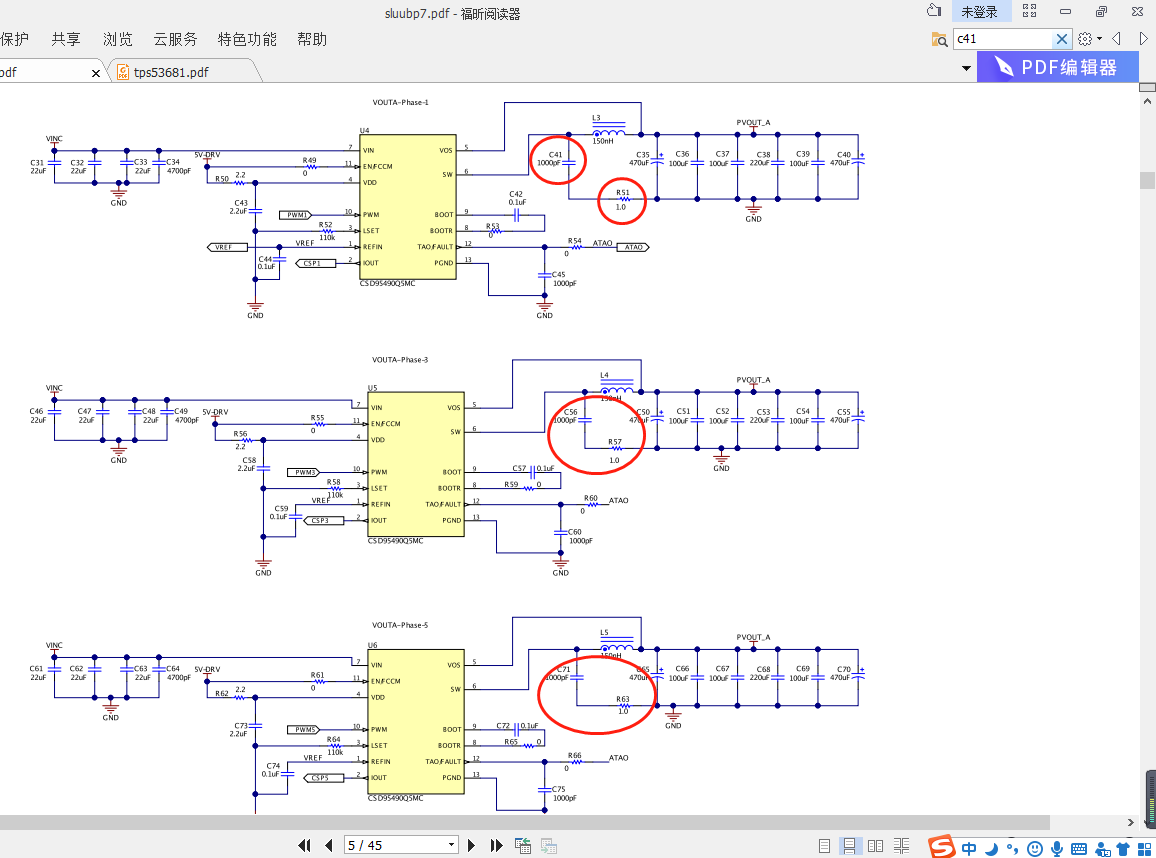This screenshot has width=1156, height=858.
Task: Click the R51 1.0 resistor label
Action: (x=622, y=200)
